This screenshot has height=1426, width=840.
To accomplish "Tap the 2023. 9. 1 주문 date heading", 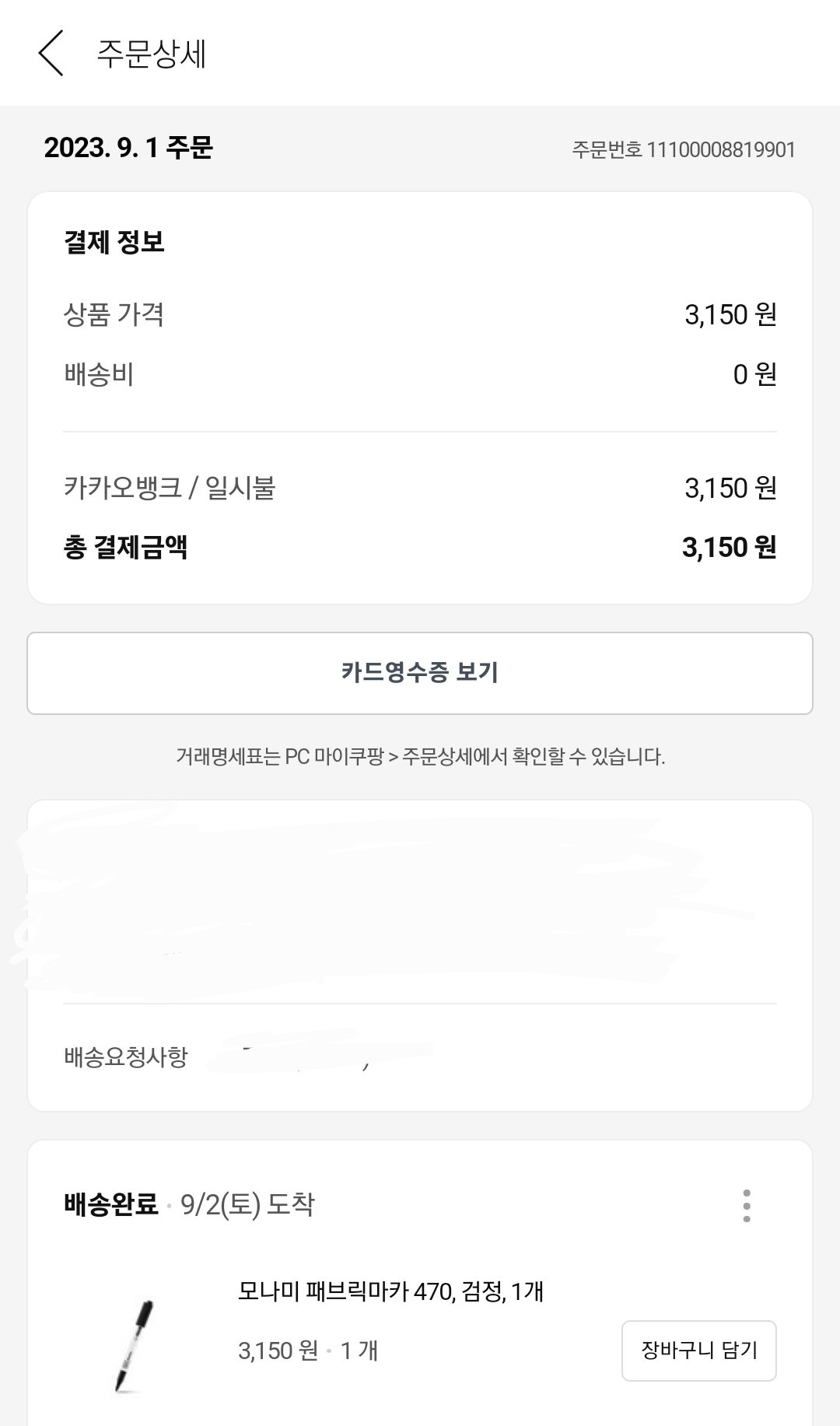I will click(128, 147).
